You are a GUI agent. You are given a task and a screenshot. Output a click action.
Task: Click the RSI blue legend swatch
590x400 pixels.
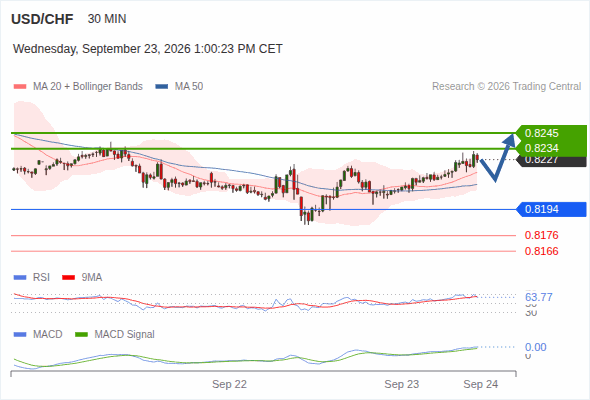pos(20,278)
